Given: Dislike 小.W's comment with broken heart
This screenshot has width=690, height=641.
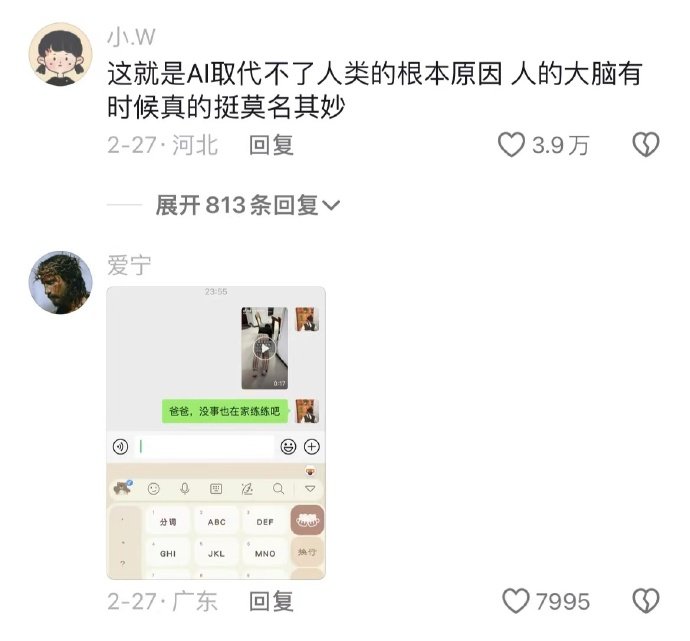Looking at the screenshot, I should point(646,145).
